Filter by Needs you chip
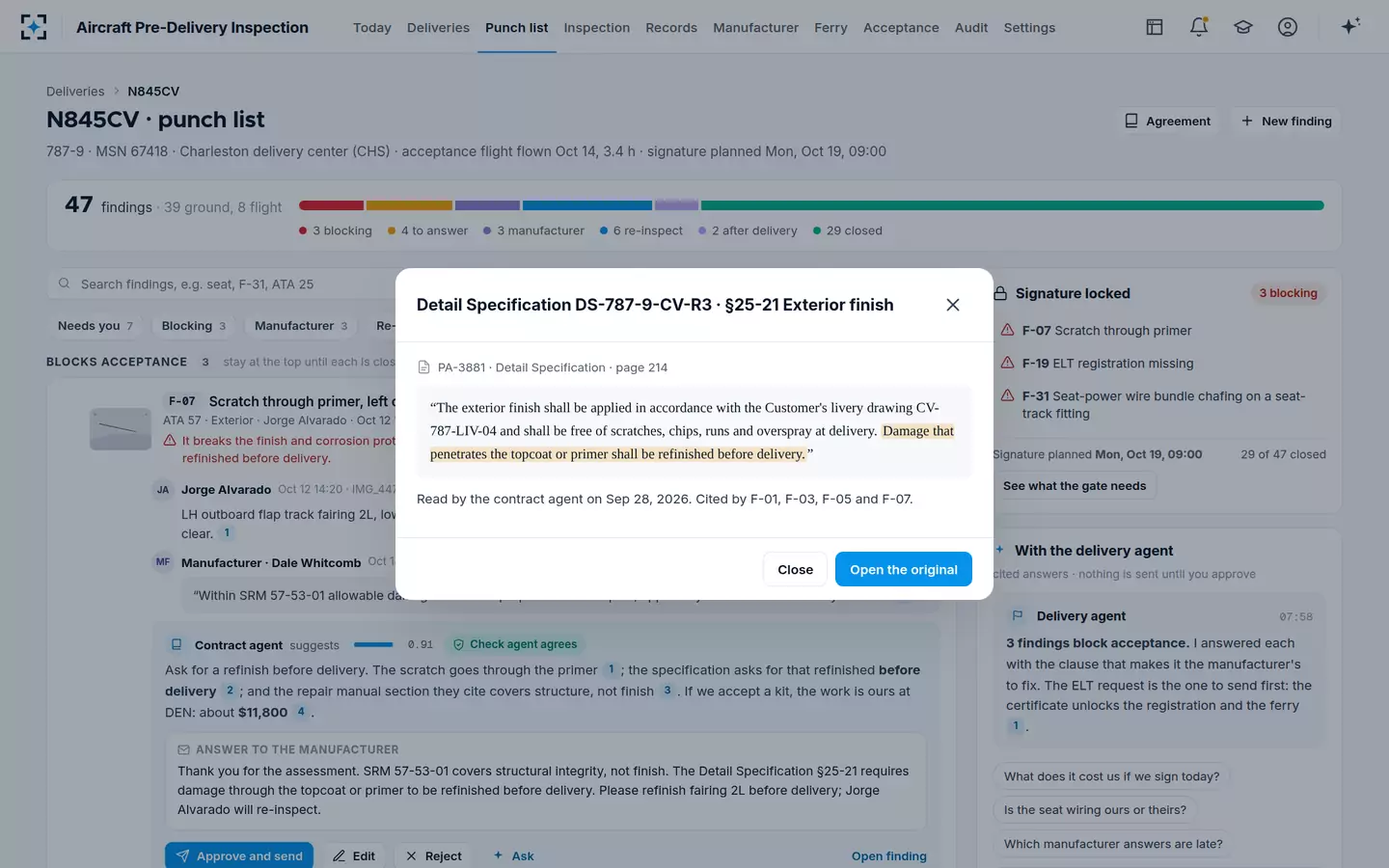This screenshot has height=868, width=1389. tap(95, 326)
